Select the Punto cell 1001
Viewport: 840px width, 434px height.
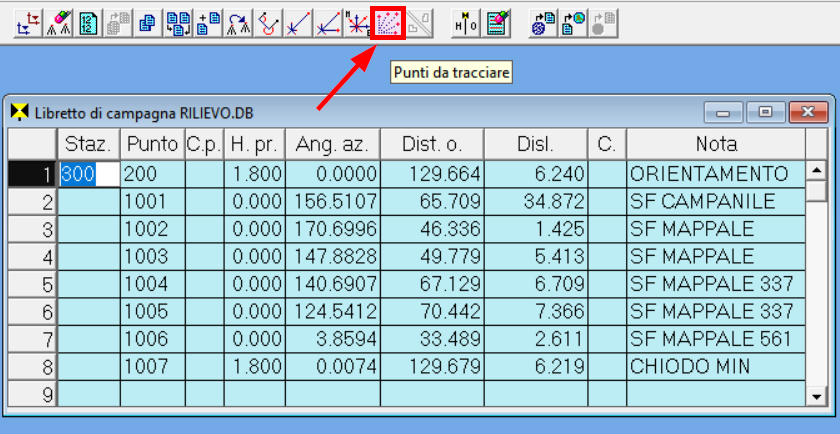coord(152,201)
